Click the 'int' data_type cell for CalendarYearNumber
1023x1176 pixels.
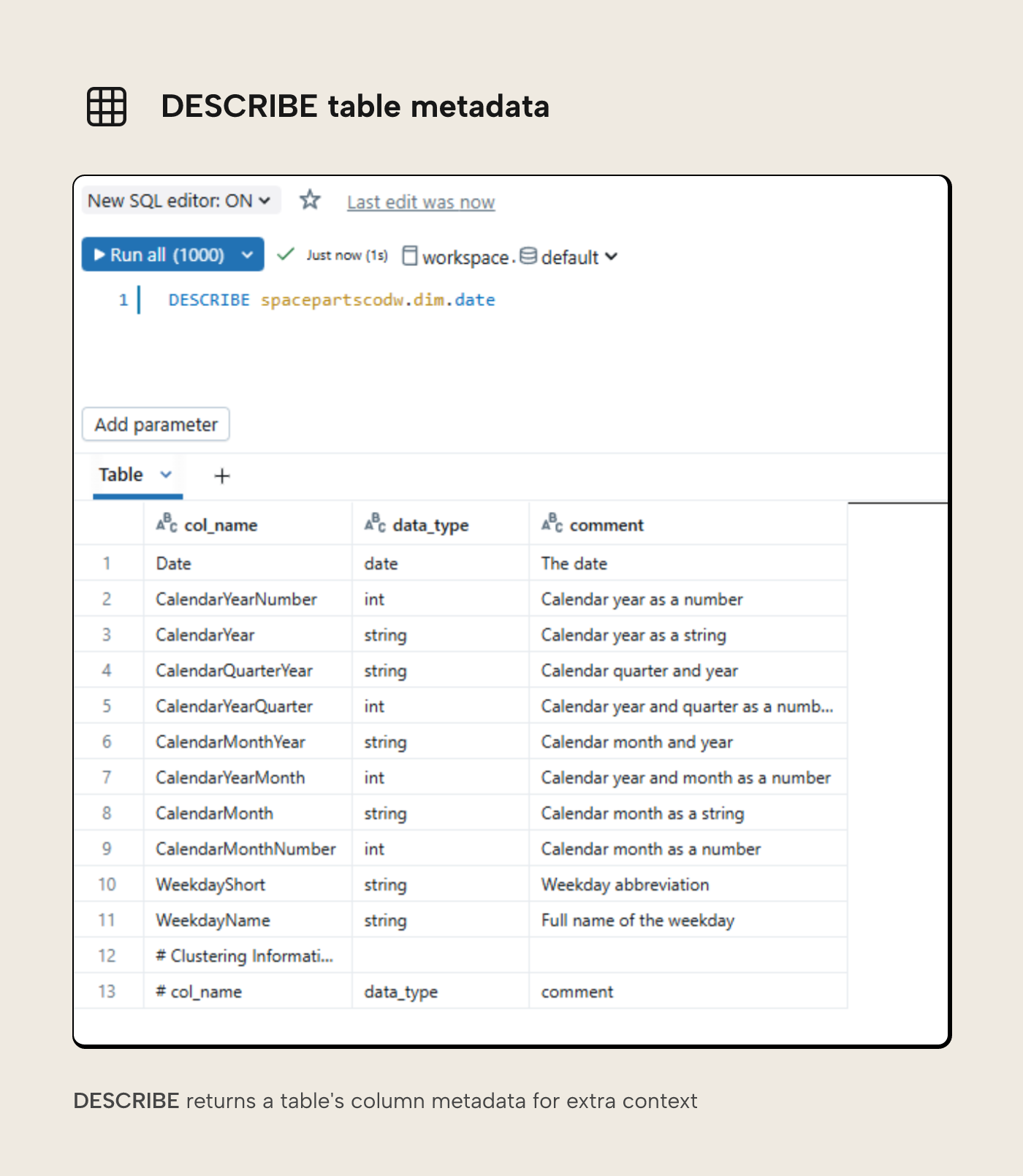pyautogui.click(x=441, y=599)
